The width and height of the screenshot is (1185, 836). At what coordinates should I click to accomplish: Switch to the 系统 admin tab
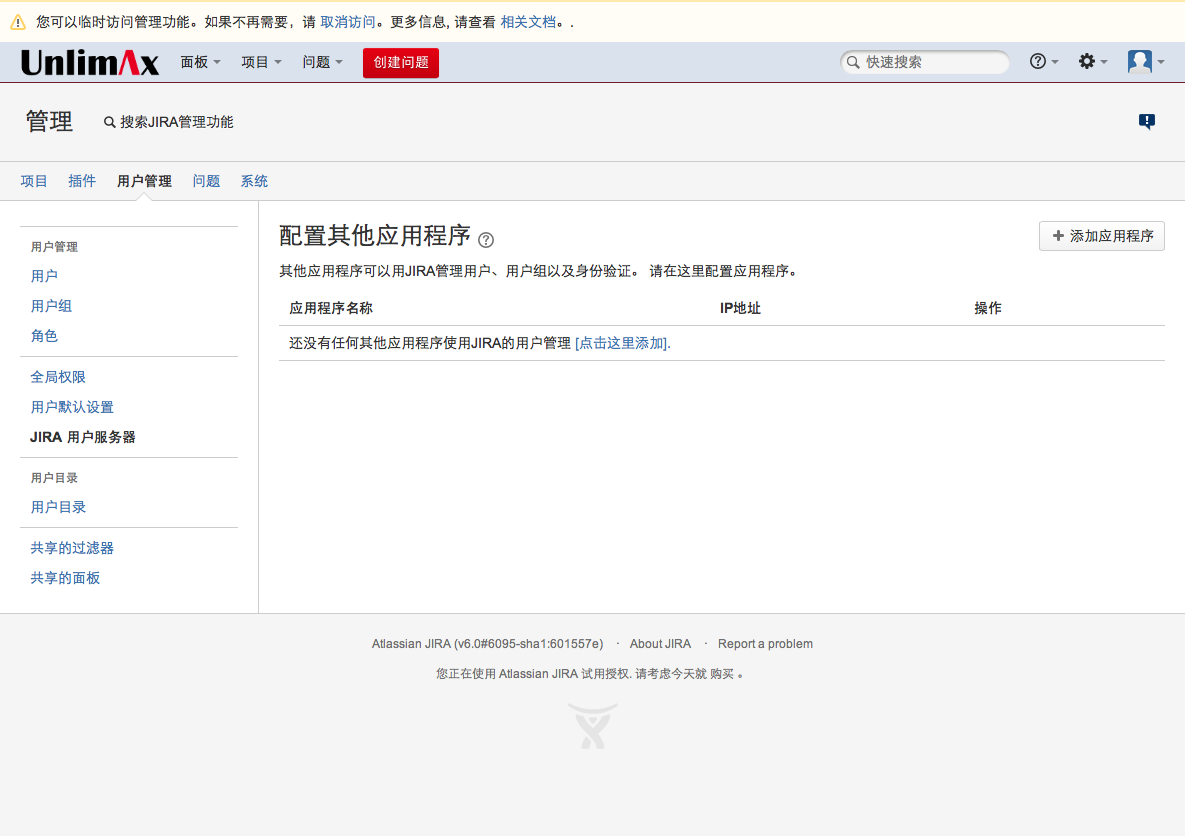254,181
